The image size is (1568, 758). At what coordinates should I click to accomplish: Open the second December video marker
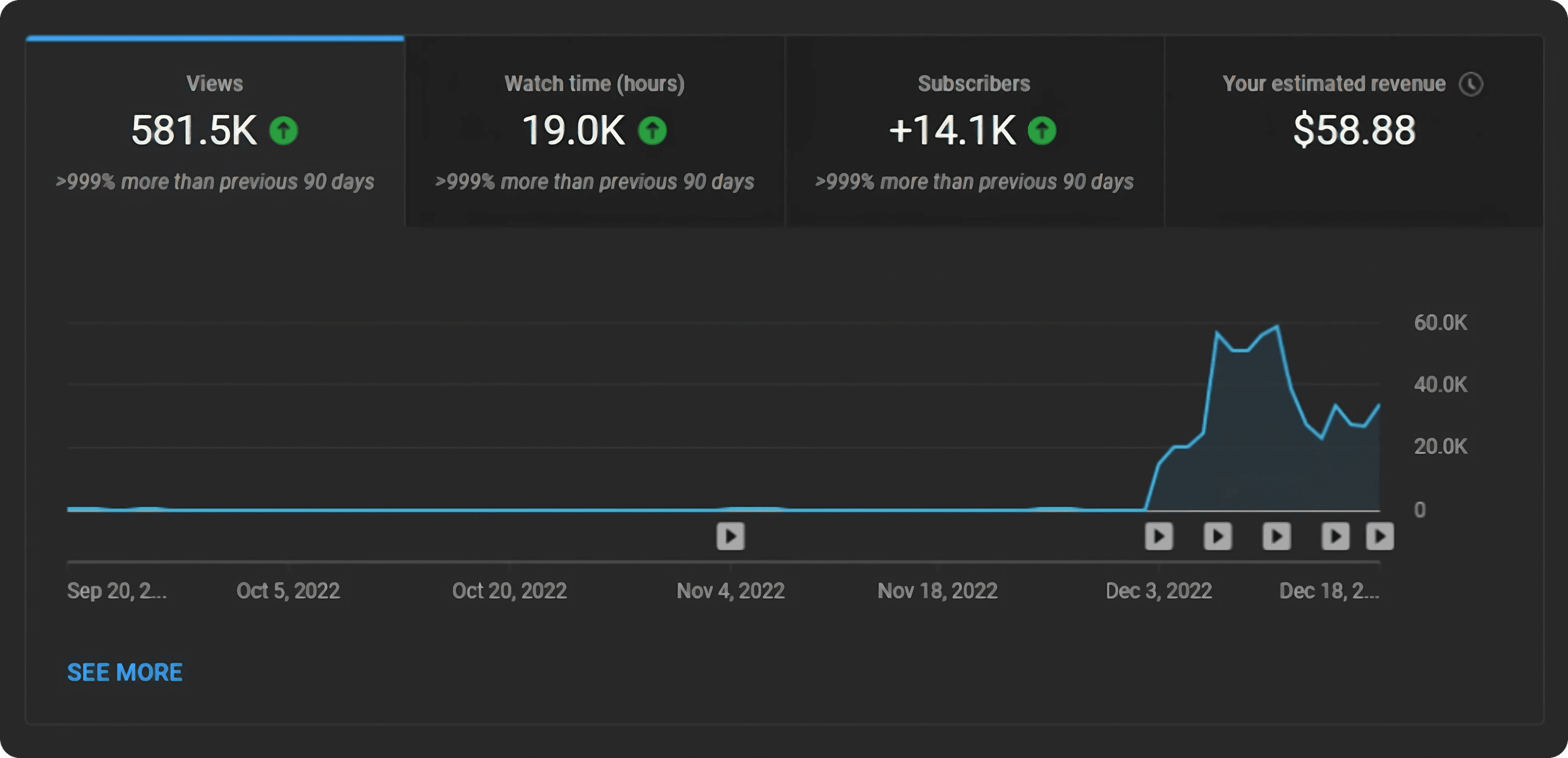[1218, 536]
